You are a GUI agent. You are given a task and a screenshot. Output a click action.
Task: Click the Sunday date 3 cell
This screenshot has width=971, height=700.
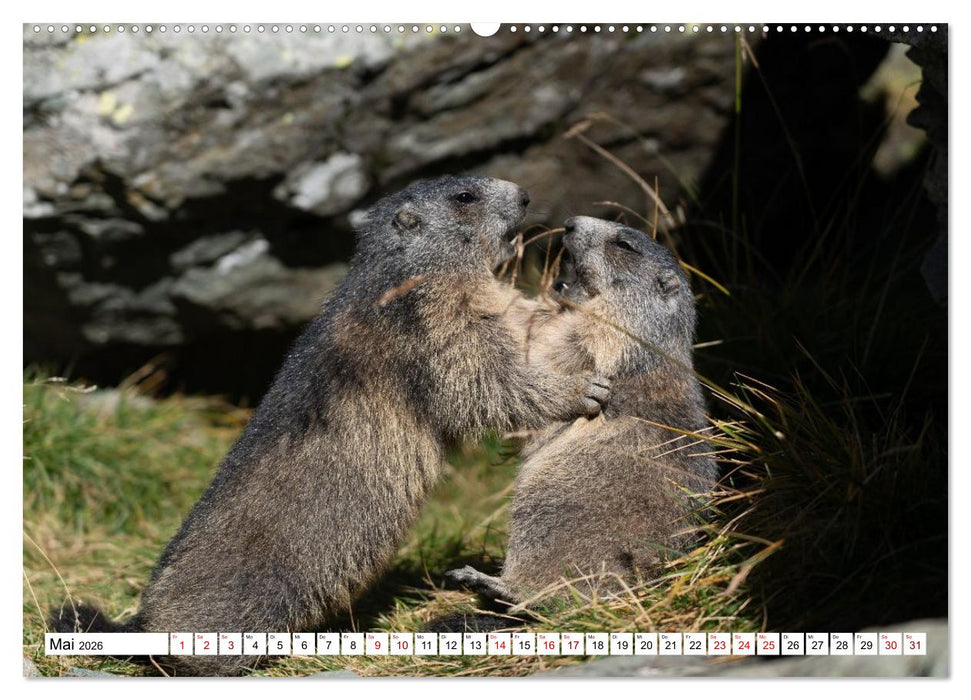[229, 643]
